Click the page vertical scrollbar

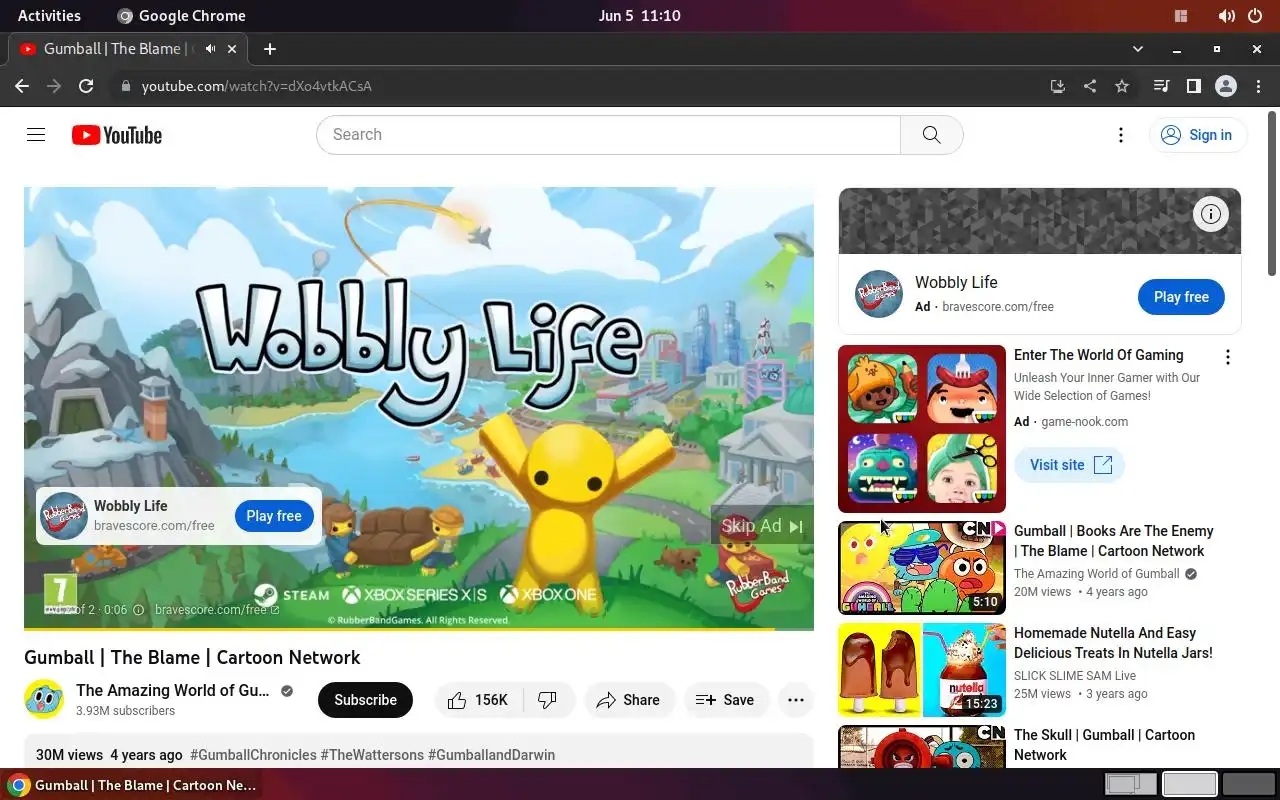[1273, 195]
